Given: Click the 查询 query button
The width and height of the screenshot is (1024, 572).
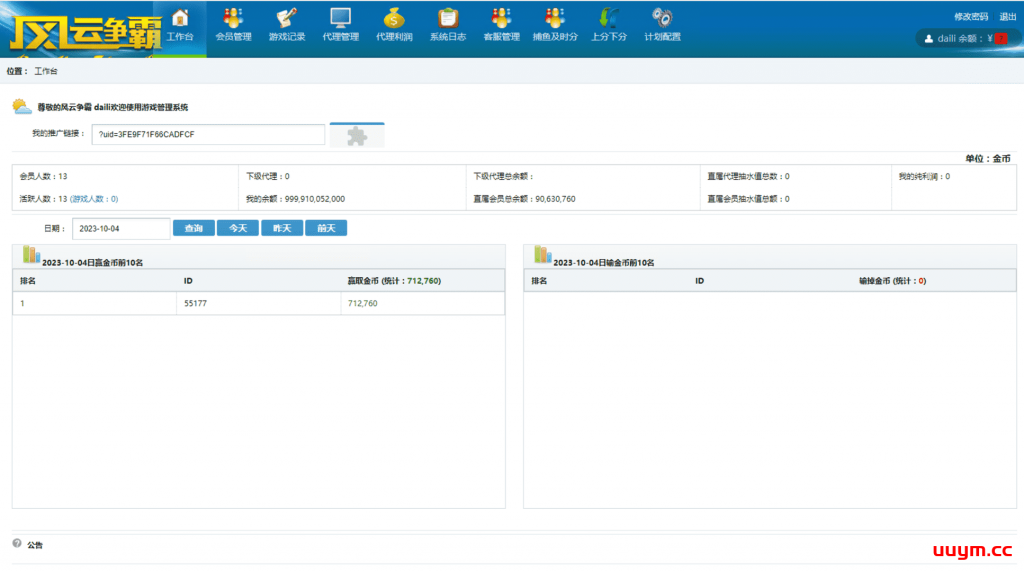Looking at the screenshot, I should (x=193, y=228).
